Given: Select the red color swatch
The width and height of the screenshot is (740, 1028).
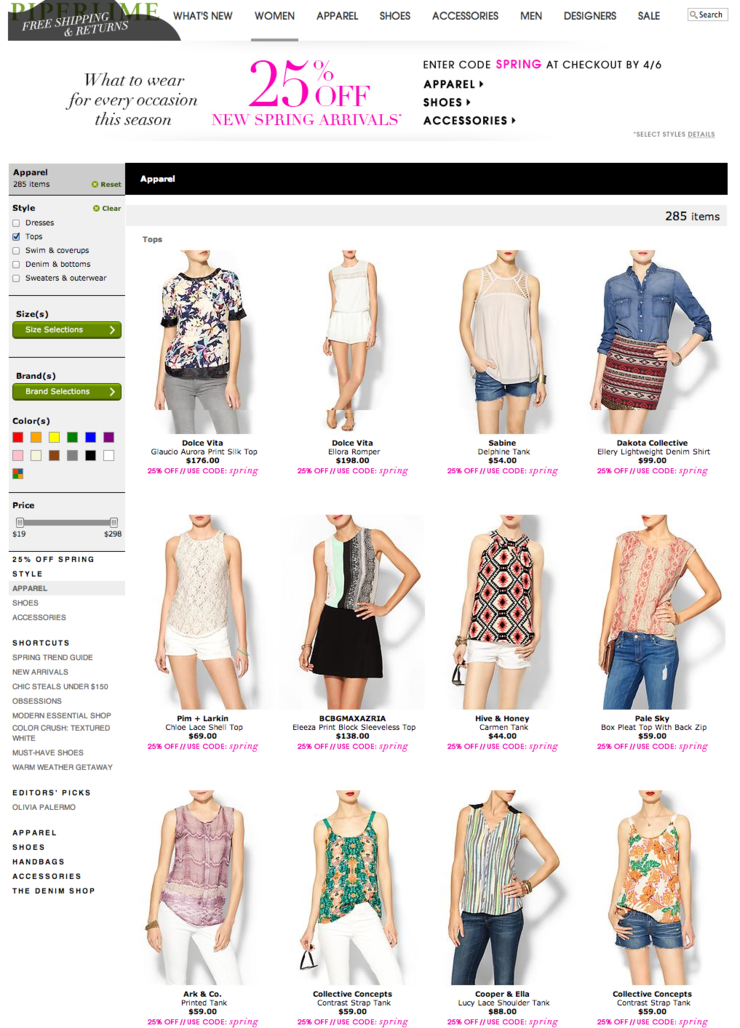Looking at the screenshot, I should (x=18, y=437).
